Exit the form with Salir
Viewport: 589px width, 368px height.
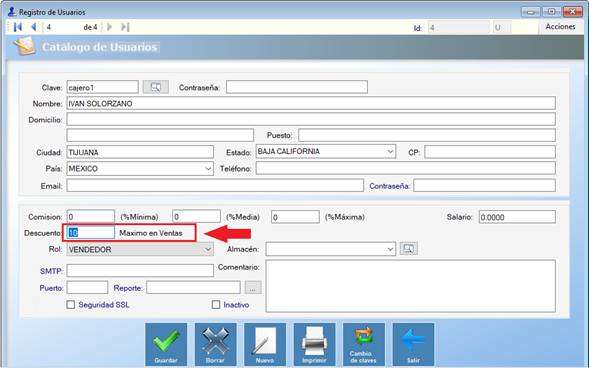[413, 345]
